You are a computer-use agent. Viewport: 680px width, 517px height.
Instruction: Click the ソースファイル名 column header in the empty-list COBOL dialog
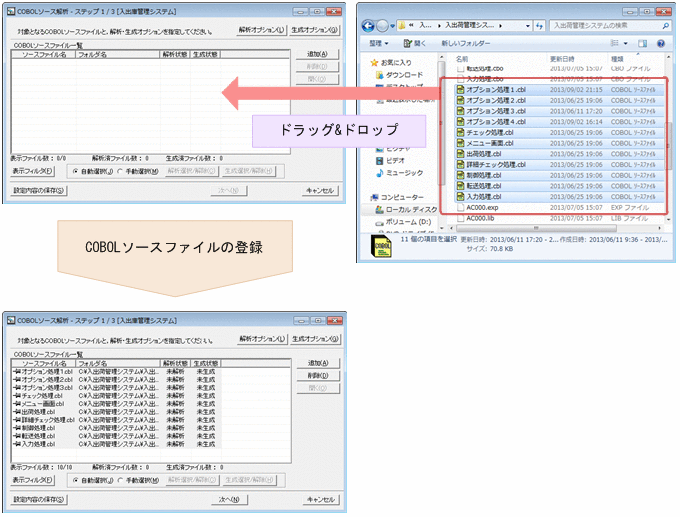[x=44, y=55]
